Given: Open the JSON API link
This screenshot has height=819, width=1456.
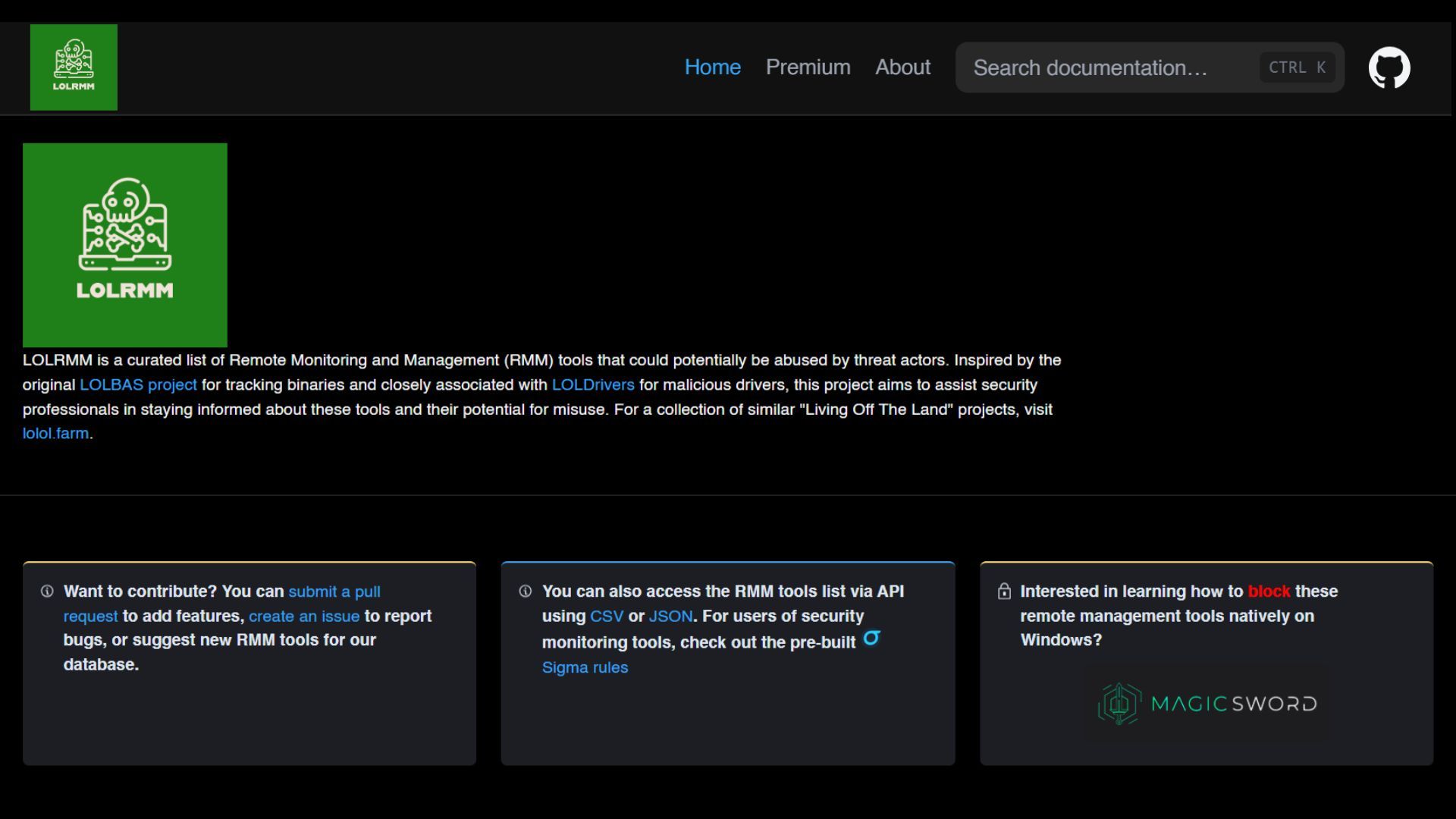Looking at the screenshot, I should (x=670, y=616).
